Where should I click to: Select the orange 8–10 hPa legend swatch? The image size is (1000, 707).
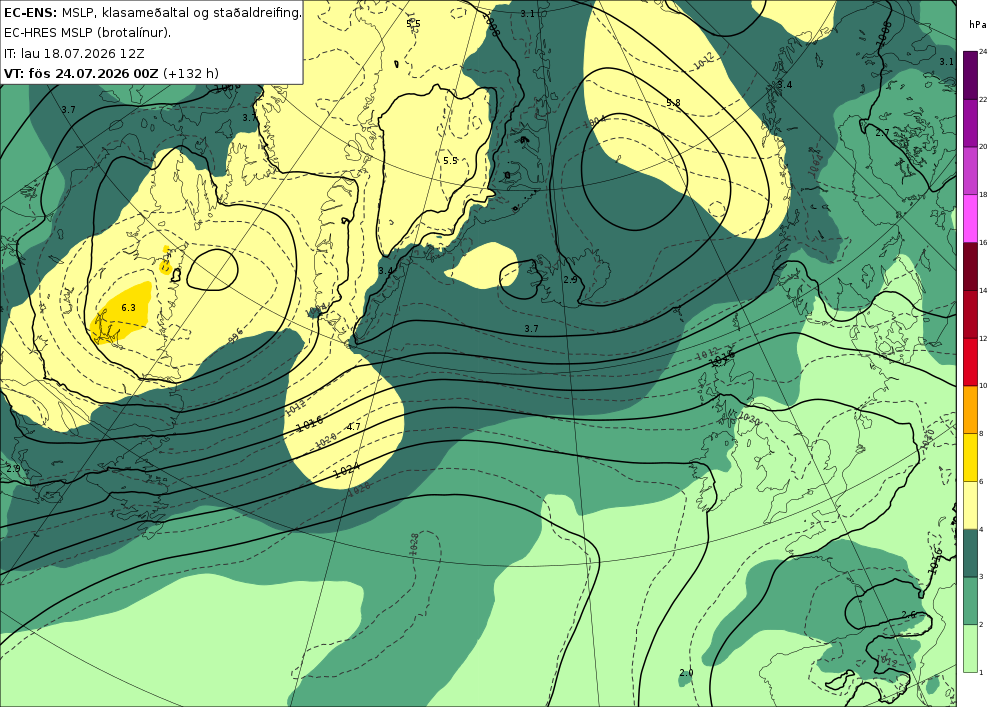(971, 410)
